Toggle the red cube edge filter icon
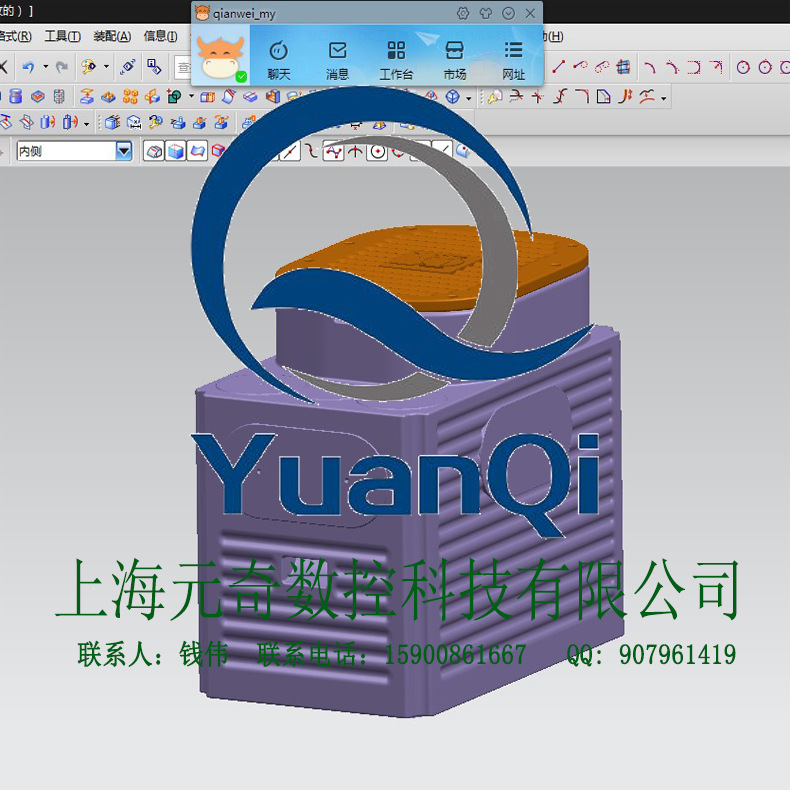Viewport: 790px width, 790px height. point(217,151)
